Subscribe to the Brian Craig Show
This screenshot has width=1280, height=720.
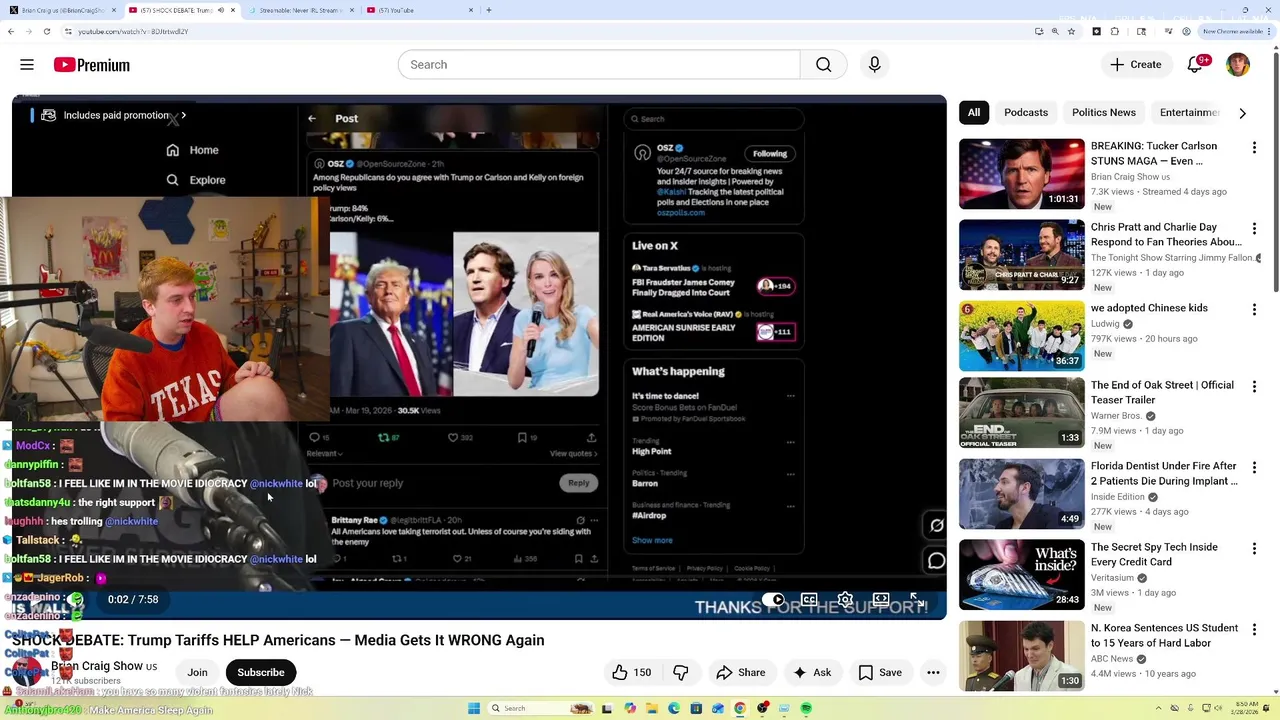tap(261, 673)
